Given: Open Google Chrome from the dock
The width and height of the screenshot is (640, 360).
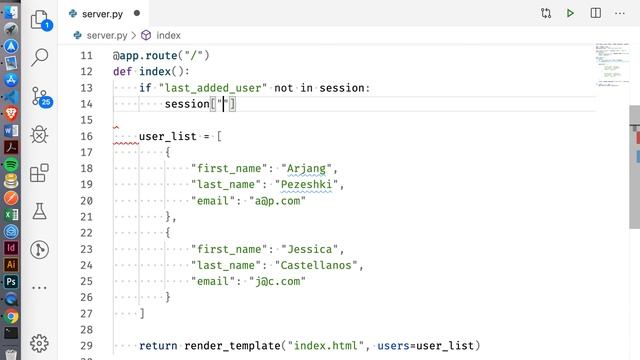Looking at the screenshot, I should click(x=11, y=316).
